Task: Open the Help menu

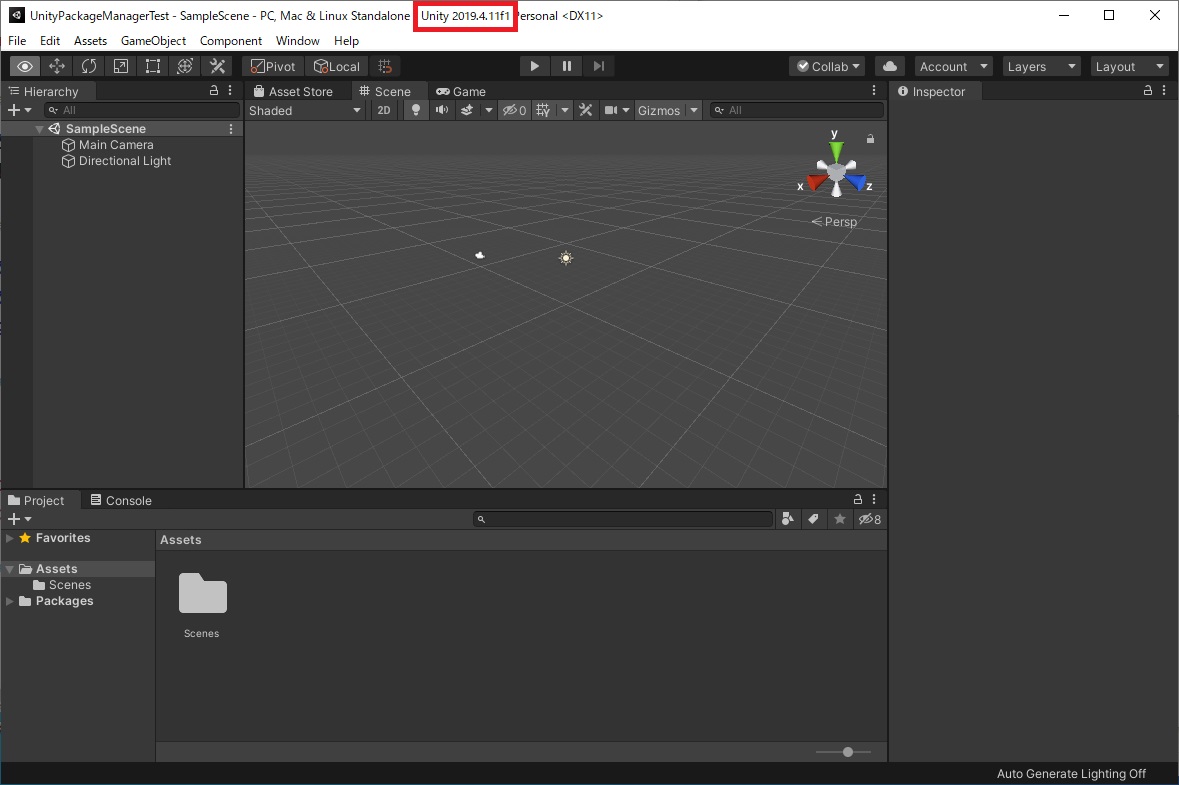Action: click(347, 41)
